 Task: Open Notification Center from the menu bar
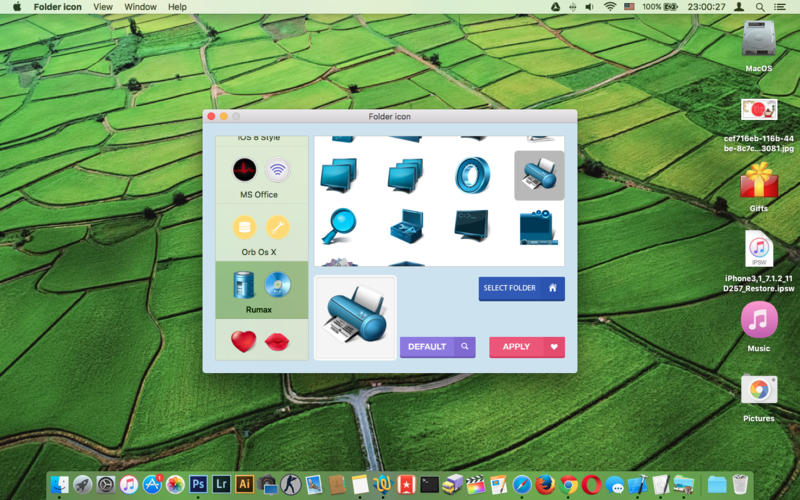coord(780,7)
